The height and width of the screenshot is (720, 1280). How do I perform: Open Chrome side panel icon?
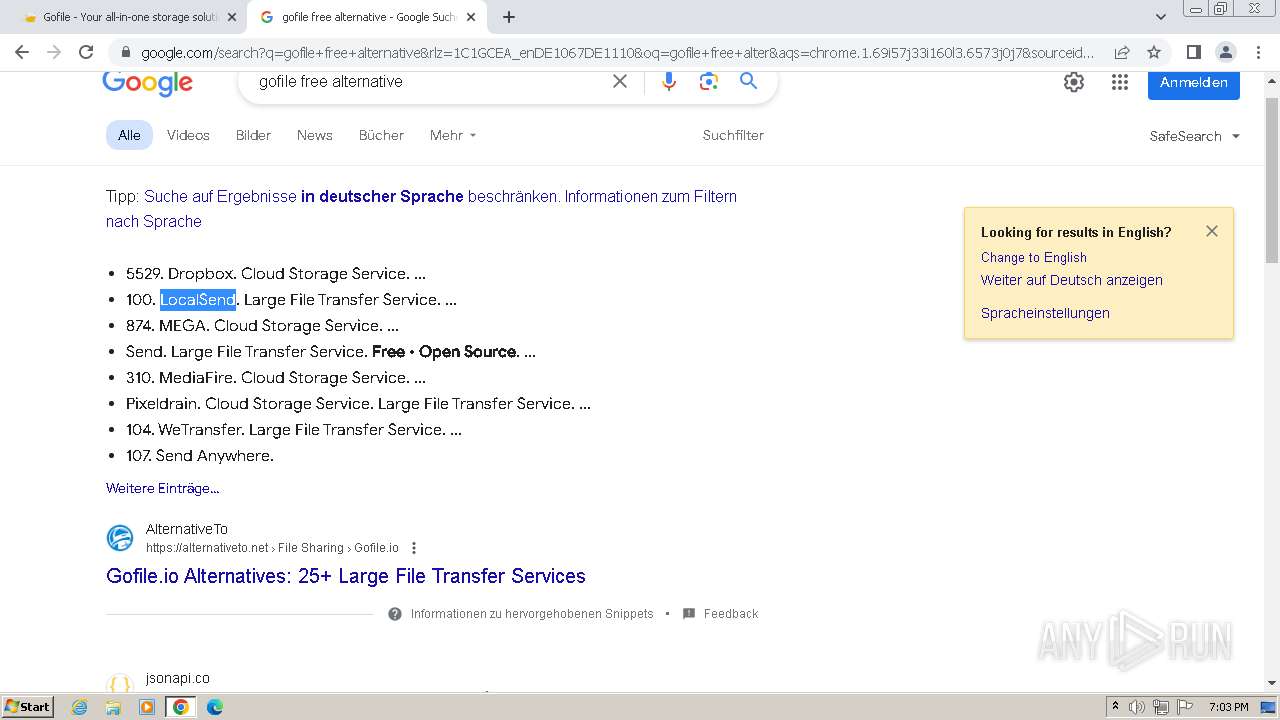(x=1193, y=52)
